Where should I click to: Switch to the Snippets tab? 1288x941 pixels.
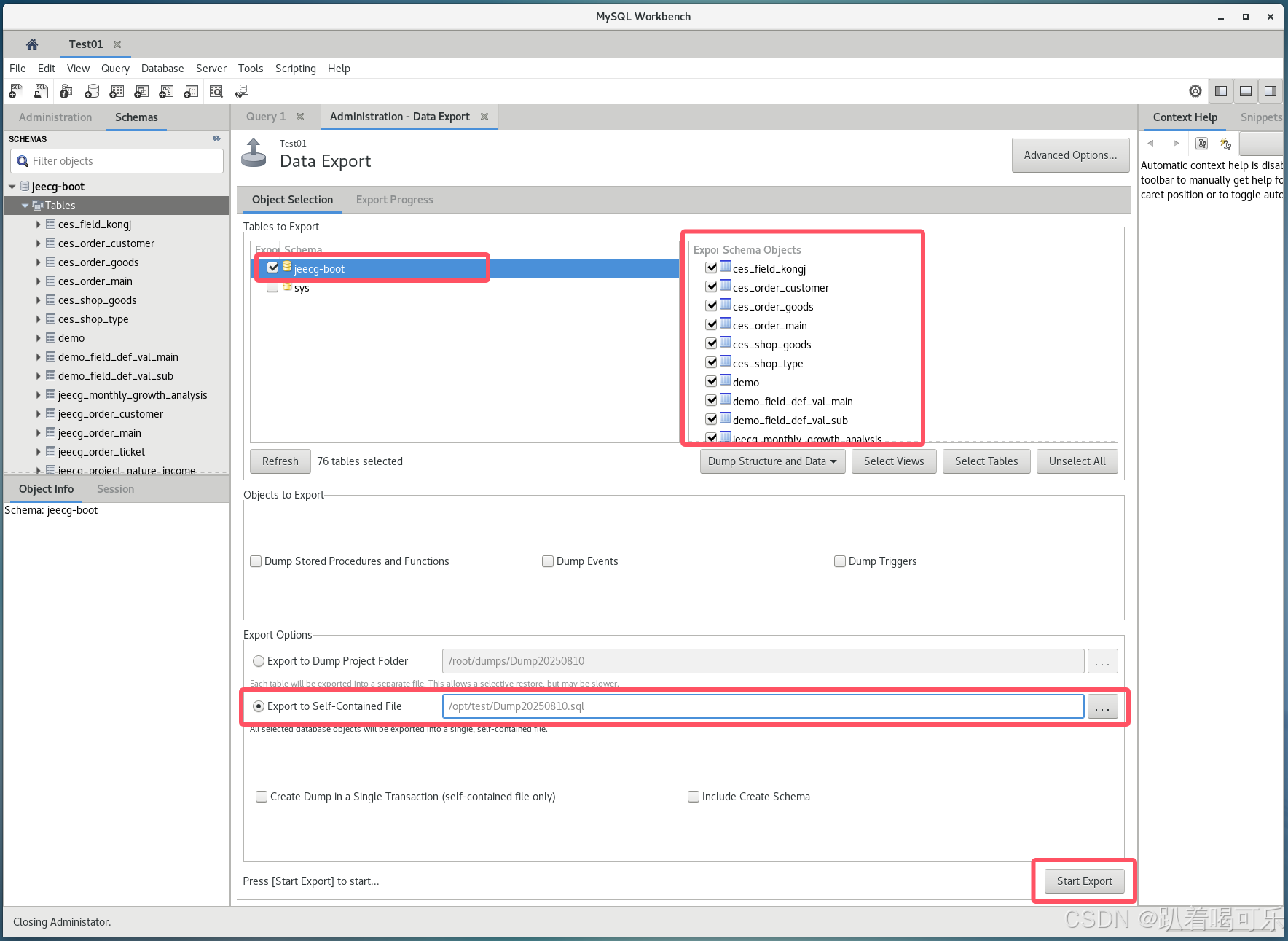pos(1260,117)
